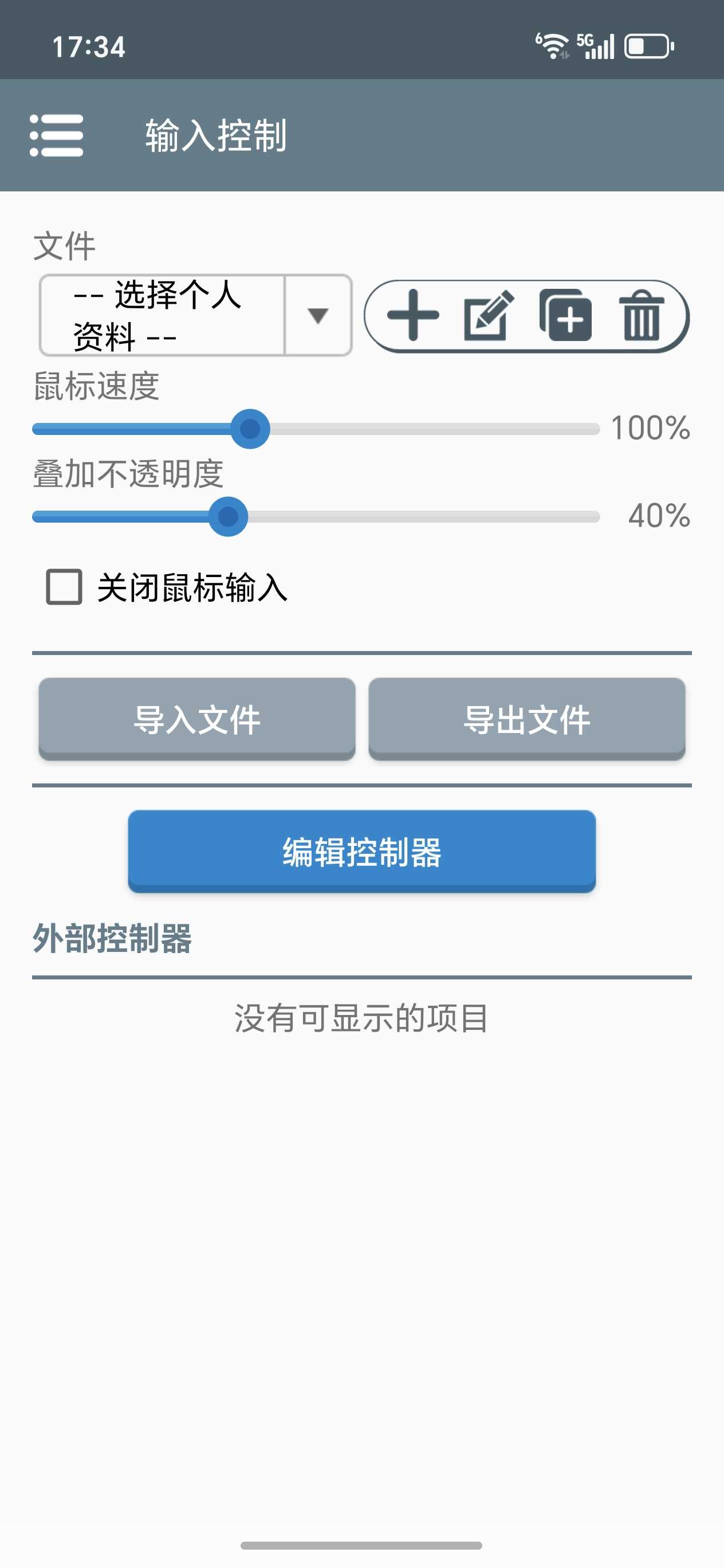Tap the bottom home gesture bar
The width and height of the screenshot is (724, 1568).
[361, 1546]
